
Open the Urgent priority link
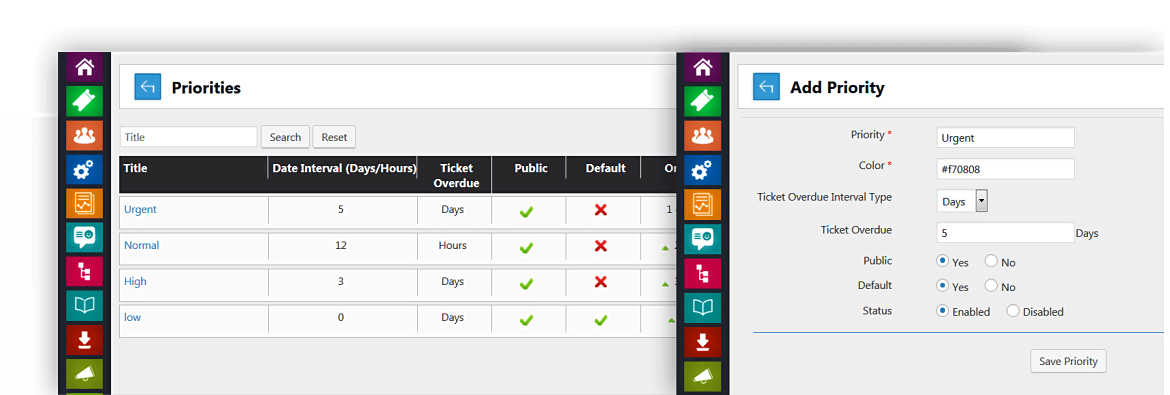140,209
